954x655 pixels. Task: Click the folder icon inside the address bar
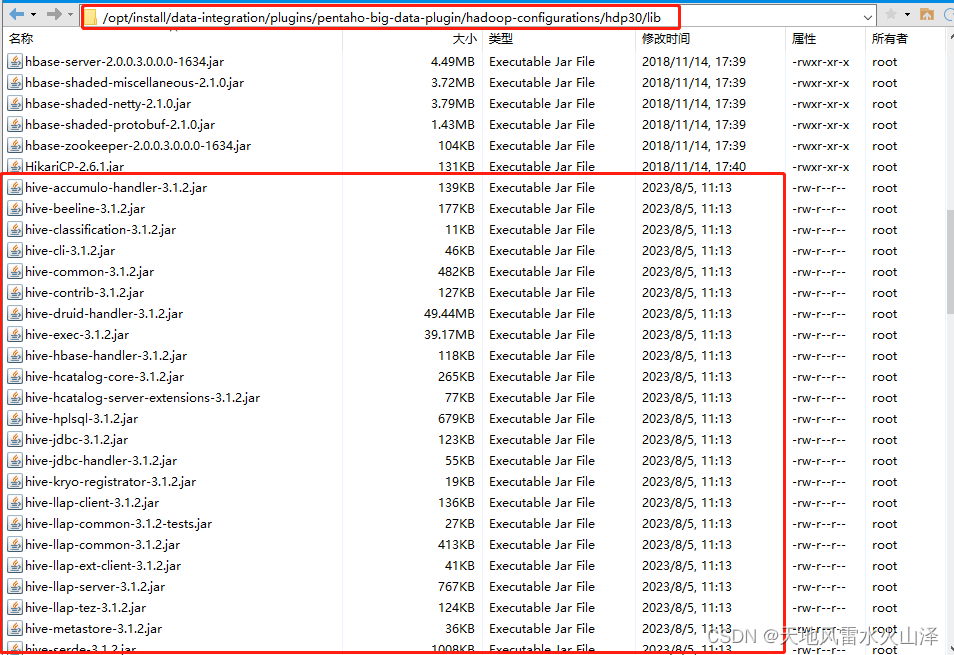[93, 16]
